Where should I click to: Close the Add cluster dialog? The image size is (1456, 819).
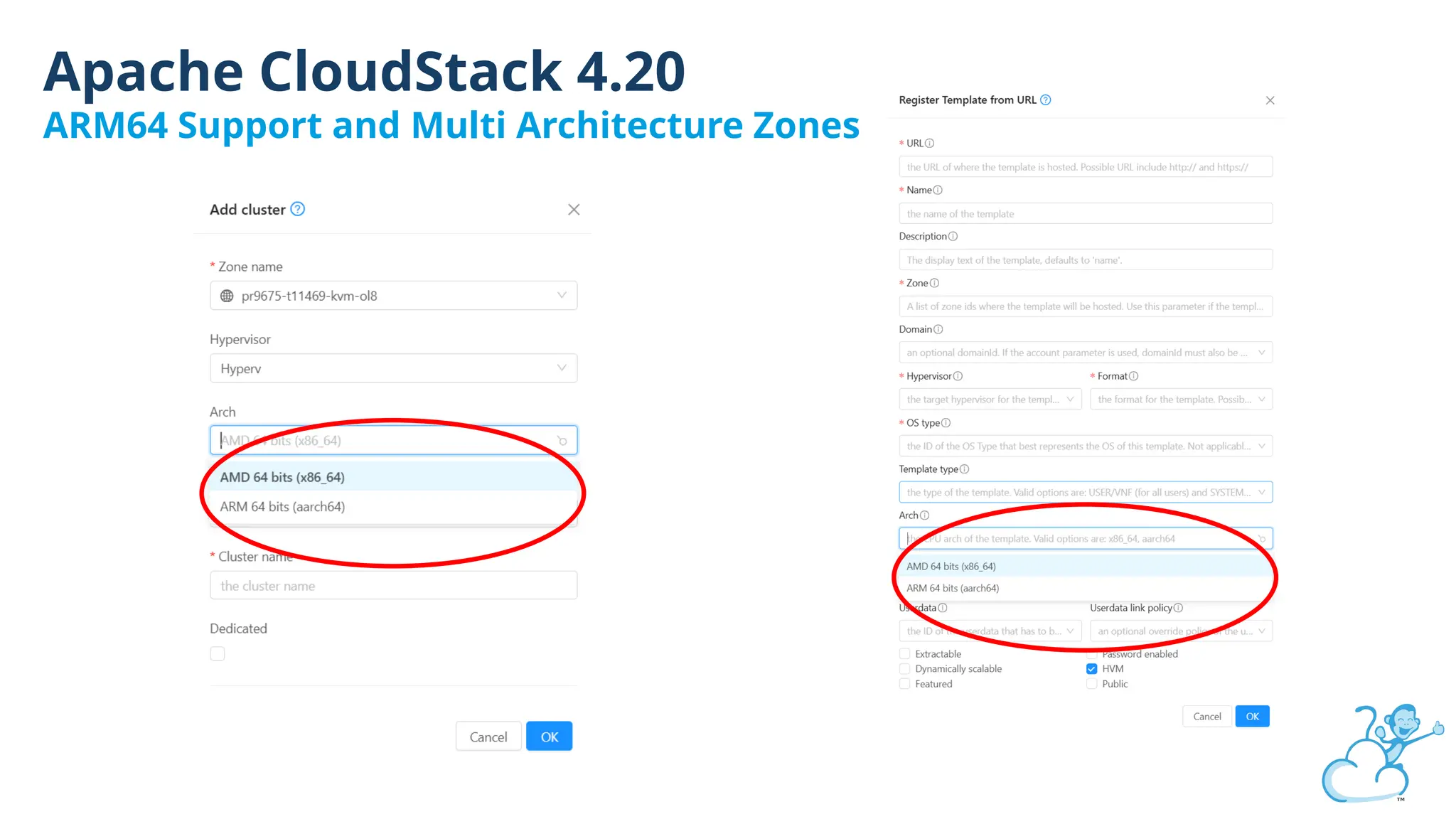coord(574,210)
